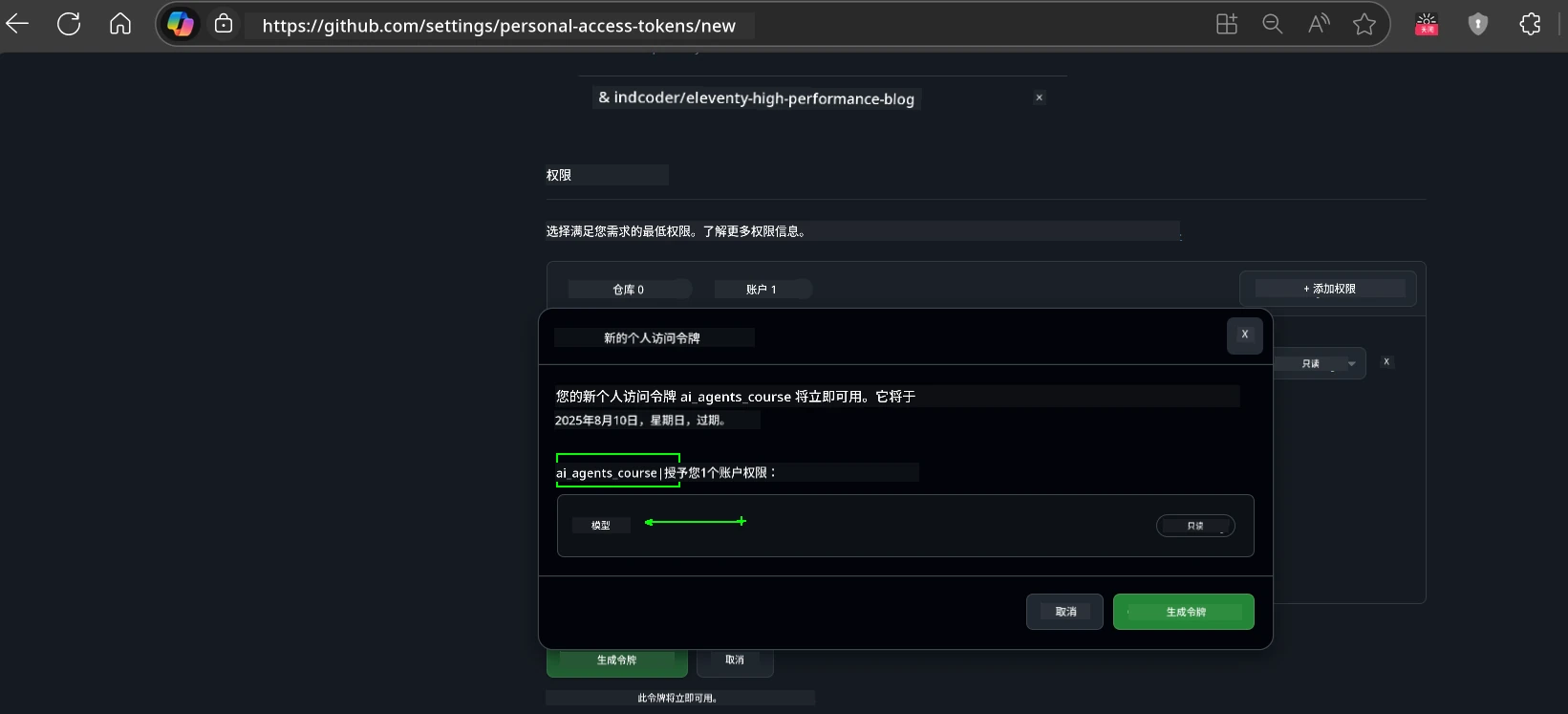Remove indcoder/eleventy-high-performance-blog repository
This screenshot has height=714, width=1568.
[x=1040, y=97]
